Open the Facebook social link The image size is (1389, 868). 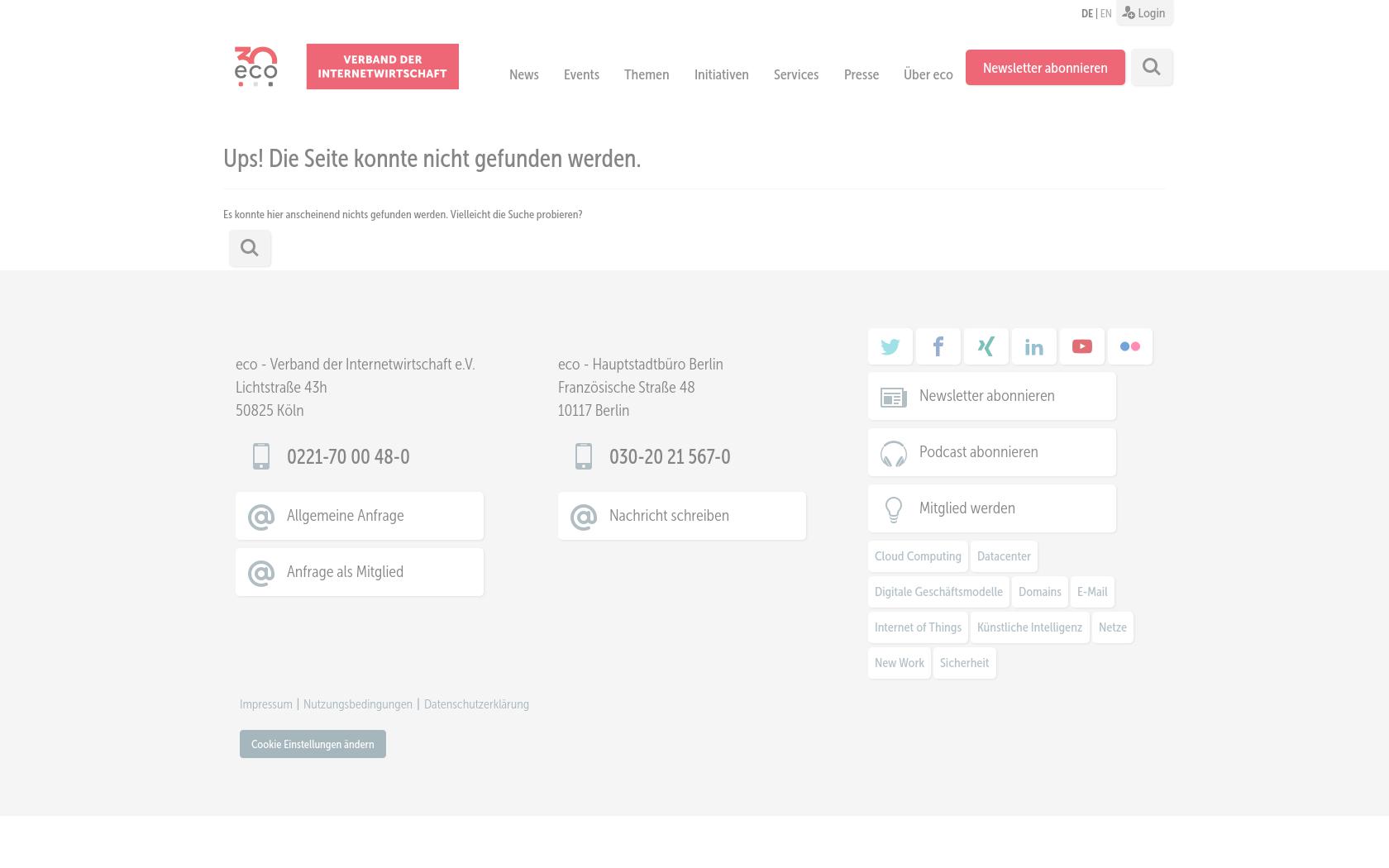coord(938,346)
